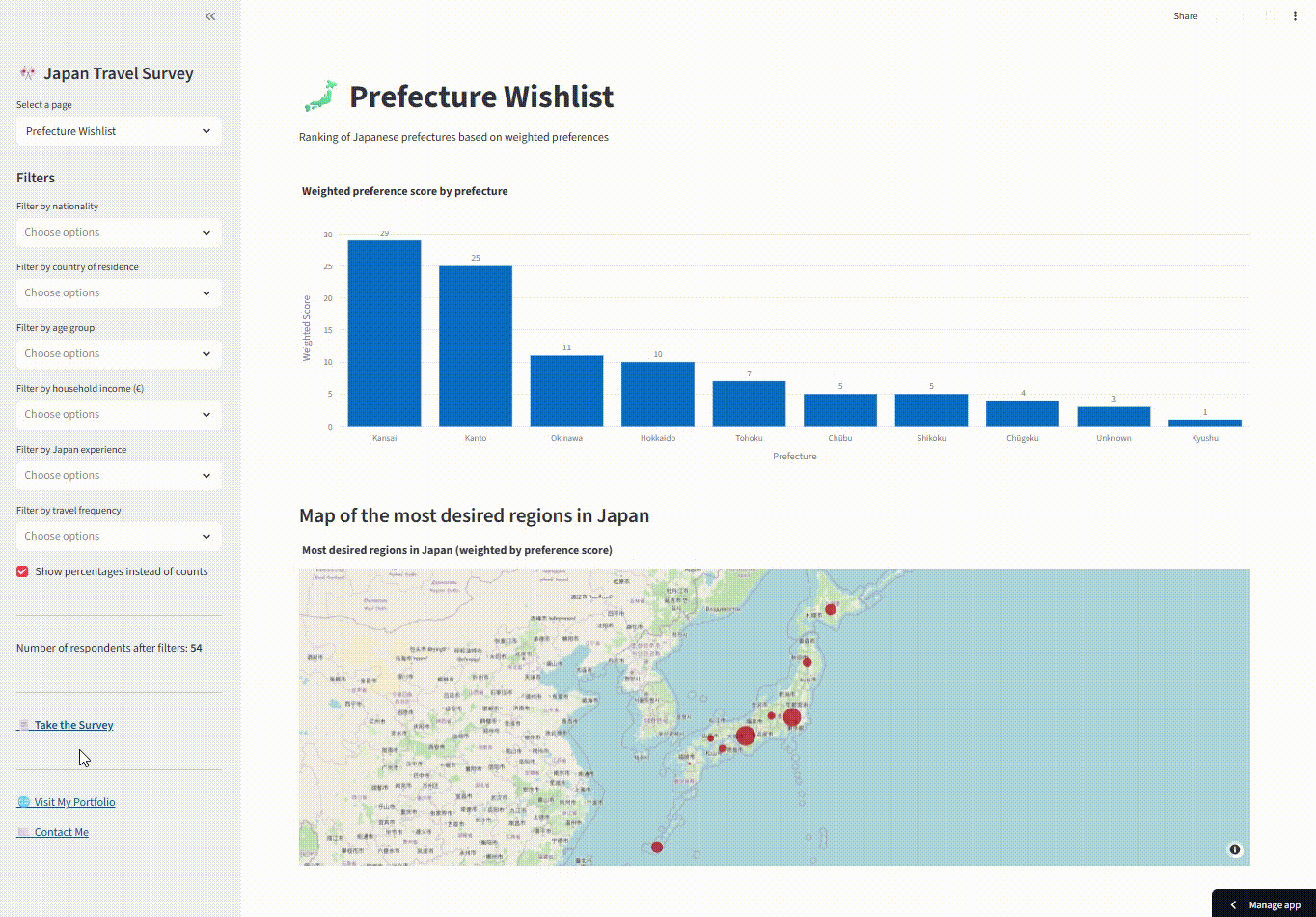Viewport: 1316px width, 917px height.
Task: Expand the Filter by travel frequency dropdown
Action: point(118,536)
